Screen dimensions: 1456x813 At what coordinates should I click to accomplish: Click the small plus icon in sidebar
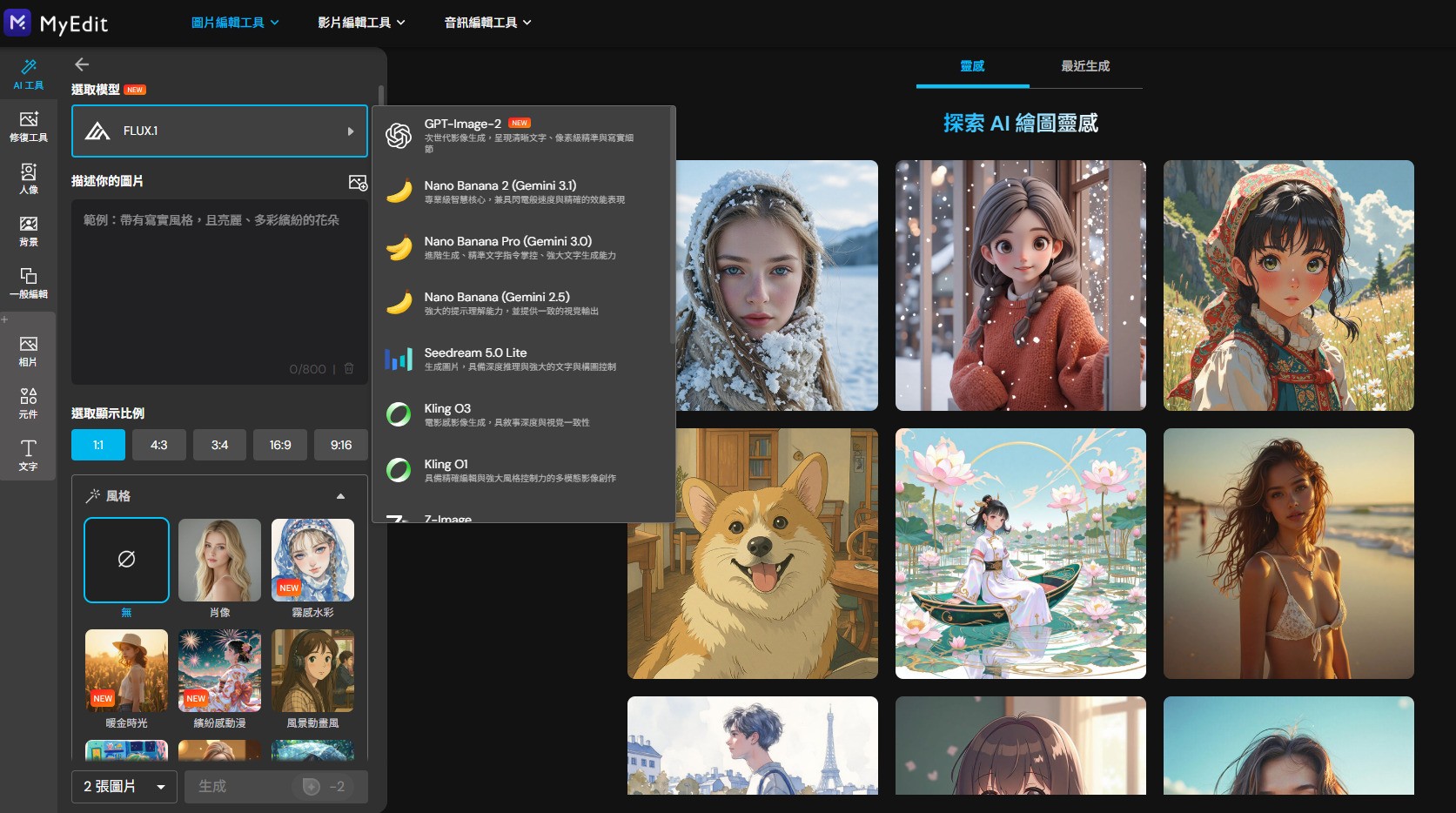(4, 319)
